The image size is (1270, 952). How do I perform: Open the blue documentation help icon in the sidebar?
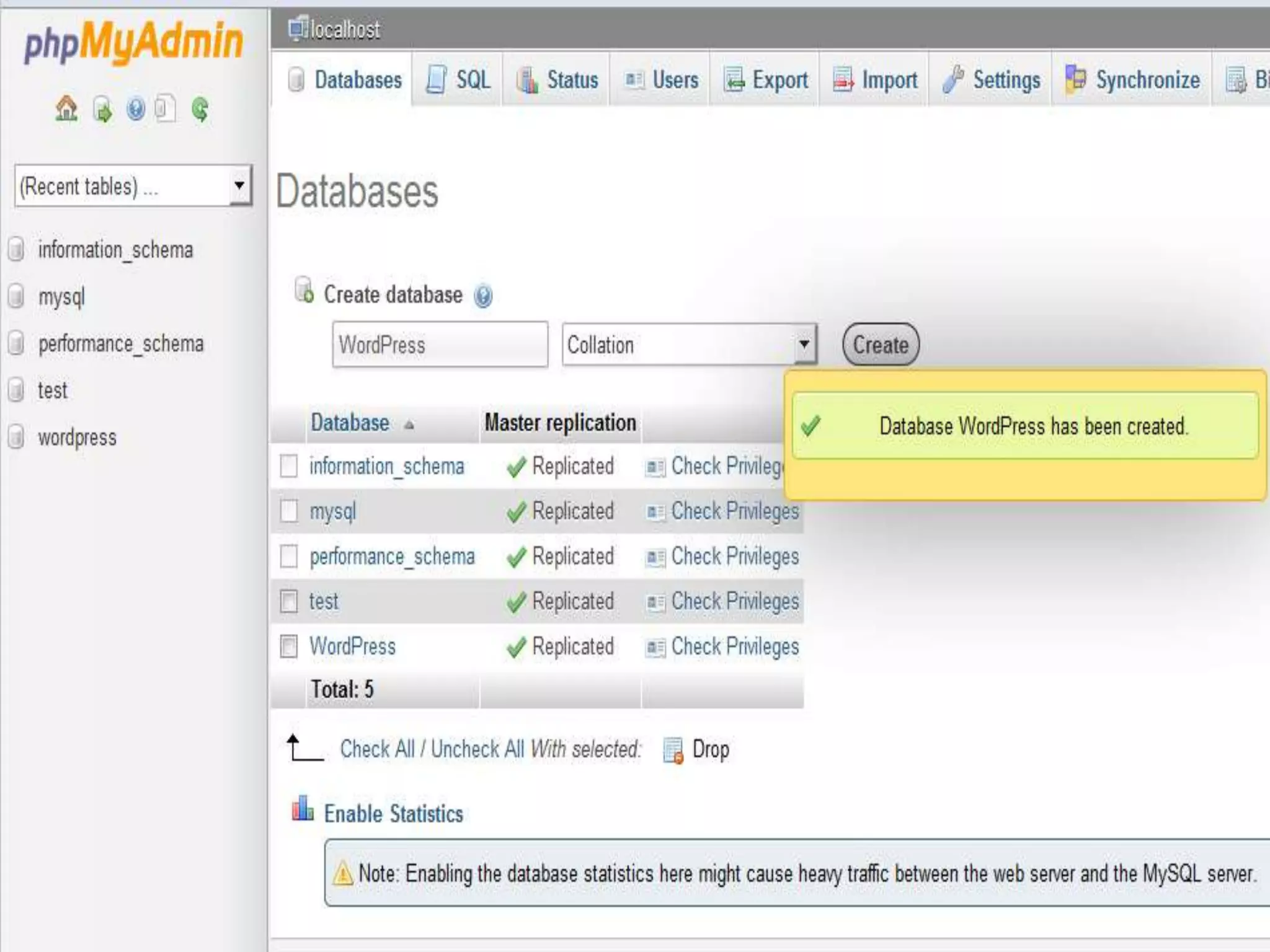click(135, 110)
